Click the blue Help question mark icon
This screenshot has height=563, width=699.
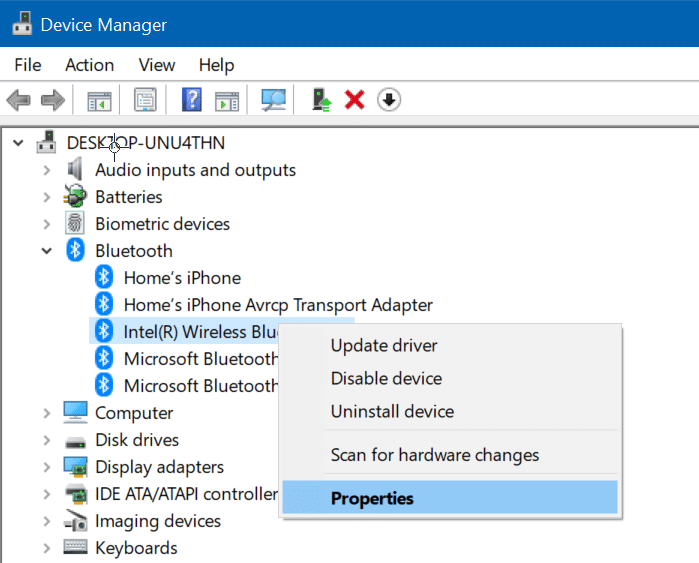click(192, 99)
